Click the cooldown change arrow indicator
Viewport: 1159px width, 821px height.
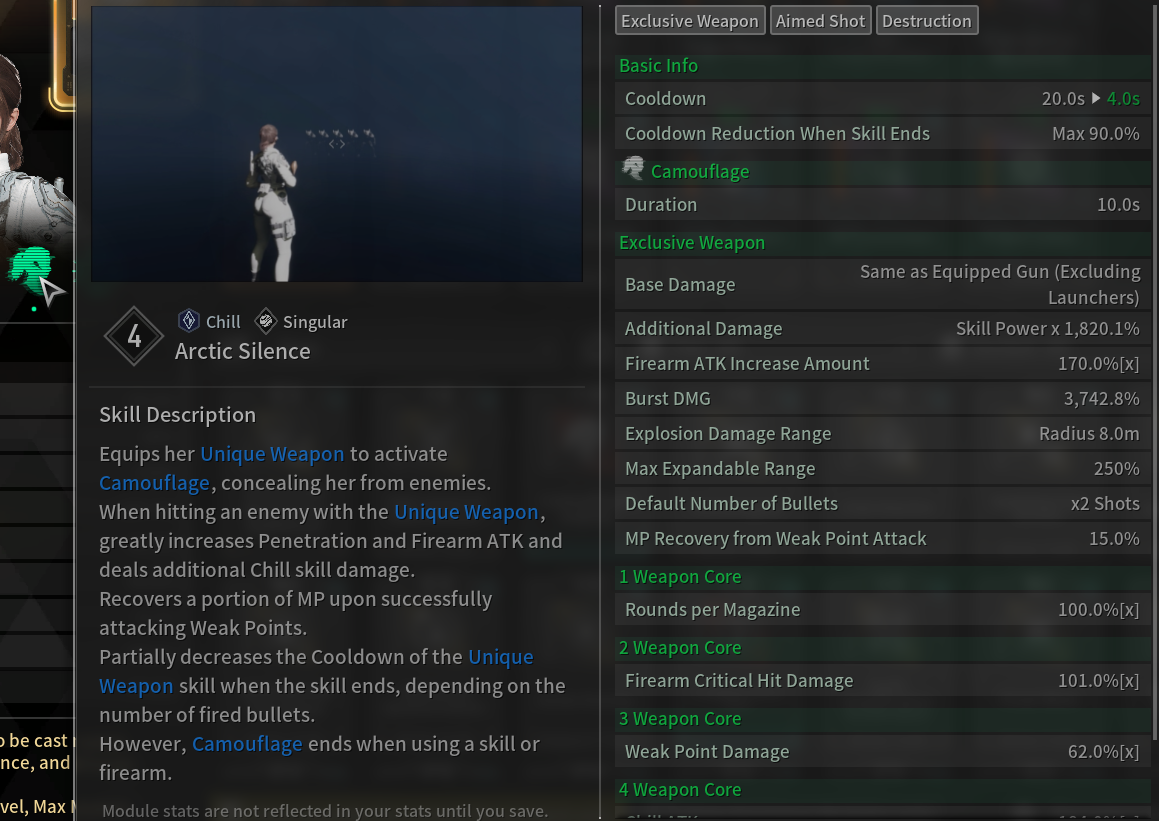click(x=1095, y=98)
